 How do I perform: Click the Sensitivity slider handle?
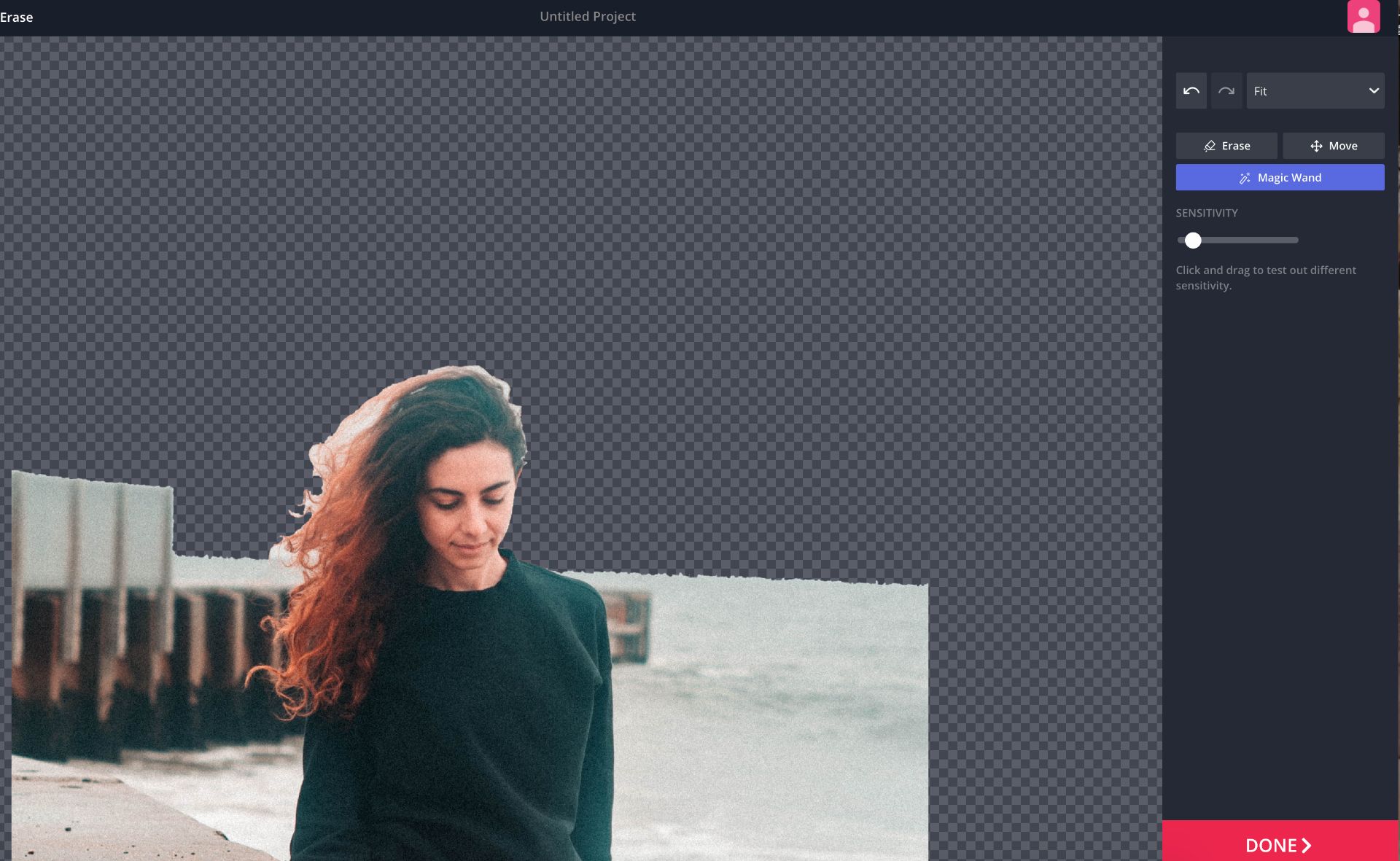click(1193, 240)
